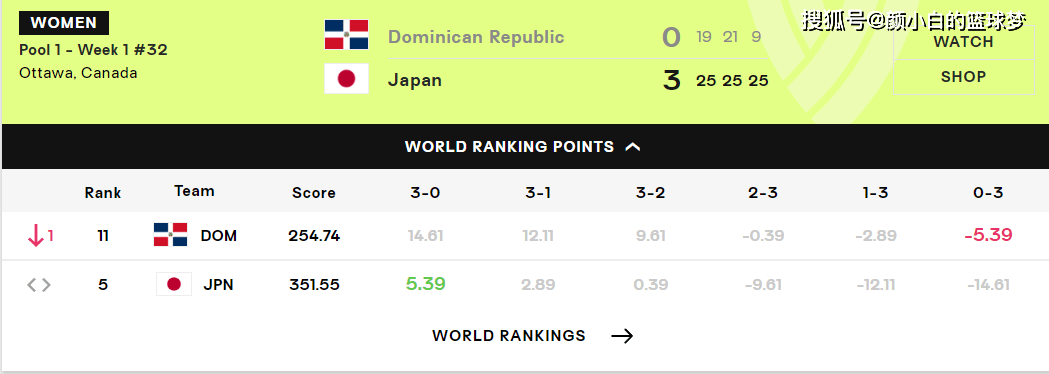Click the Japan team name
This screenshot has height=374, width=1049.
coord(415,80)
